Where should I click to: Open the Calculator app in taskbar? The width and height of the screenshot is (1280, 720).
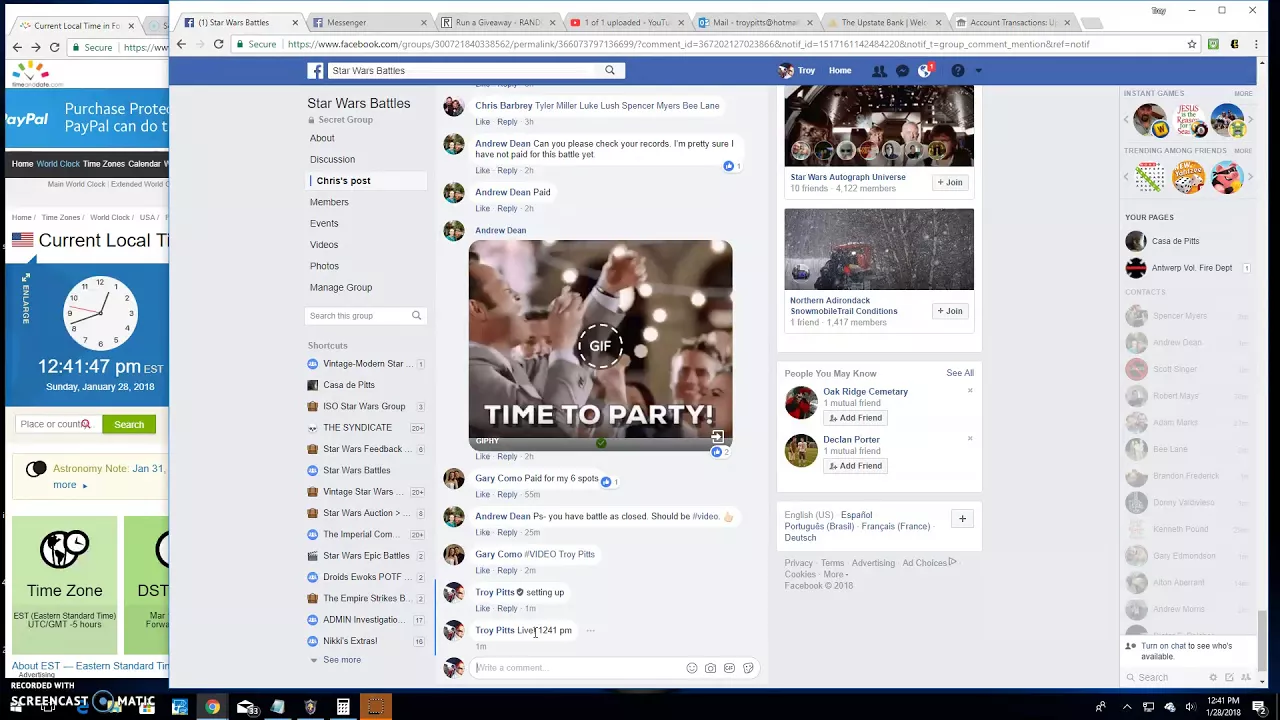(x=343, y=707)
